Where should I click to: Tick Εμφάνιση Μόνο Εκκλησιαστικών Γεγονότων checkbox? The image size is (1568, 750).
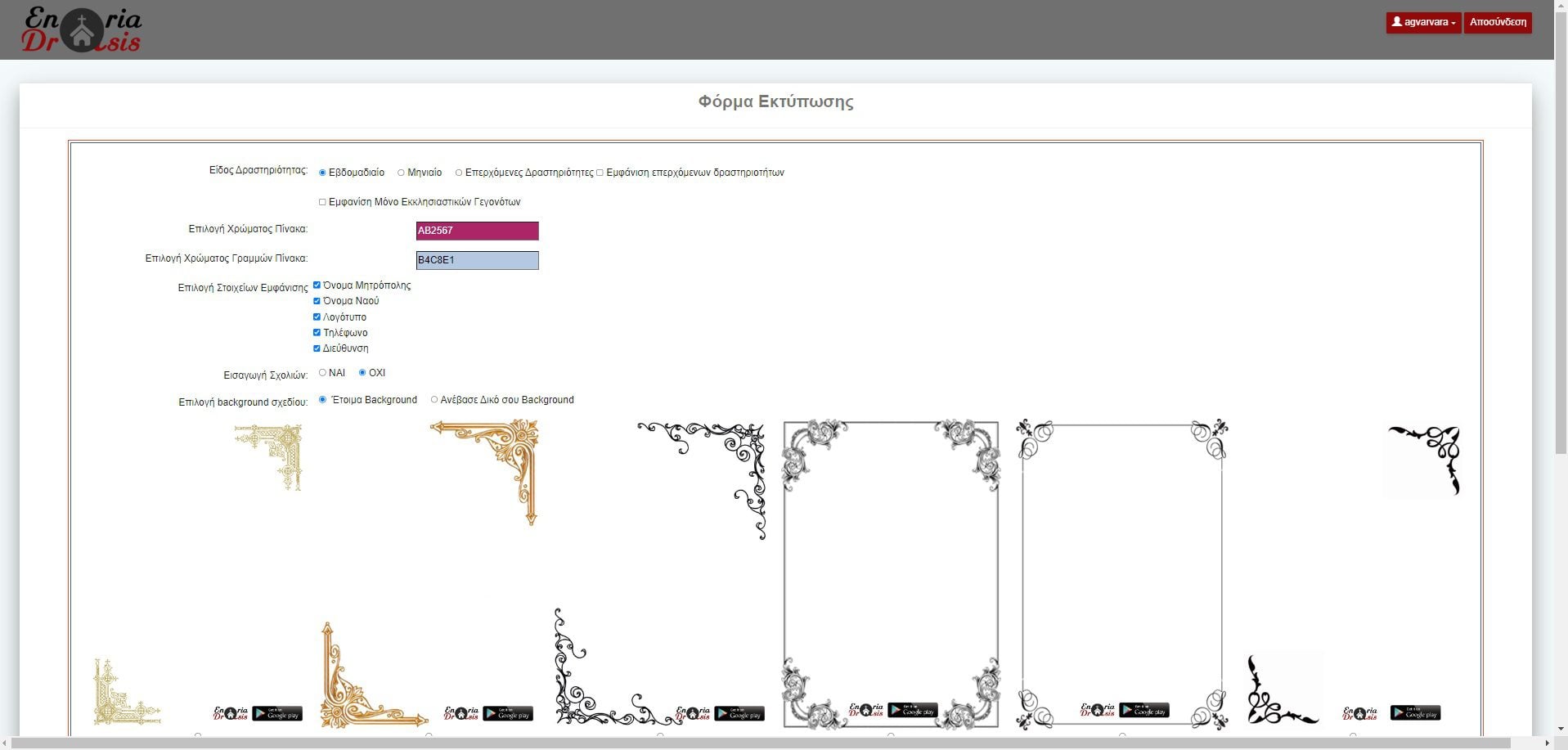click(322, 202)
